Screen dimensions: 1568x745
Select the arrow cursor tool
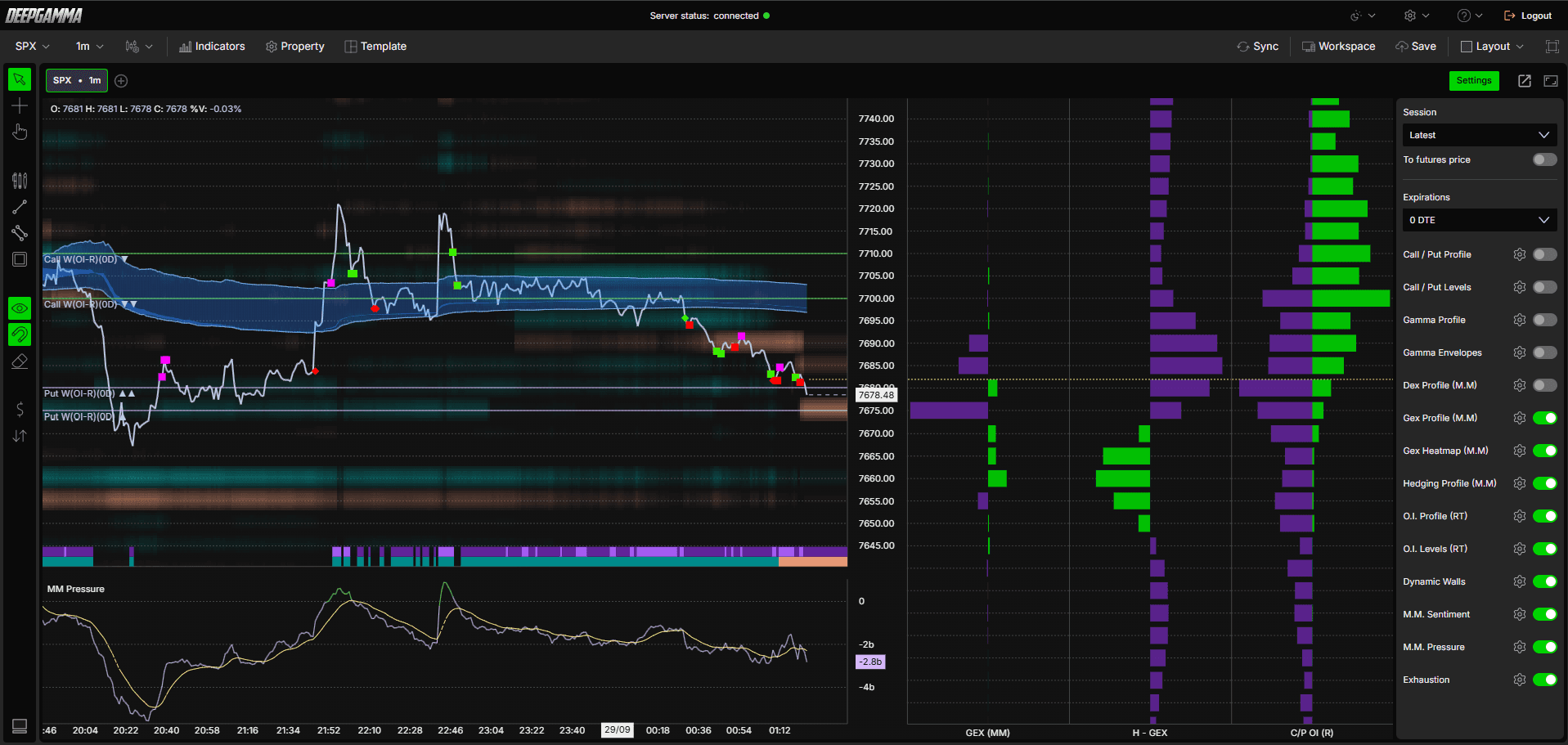[x=20, y=79]
